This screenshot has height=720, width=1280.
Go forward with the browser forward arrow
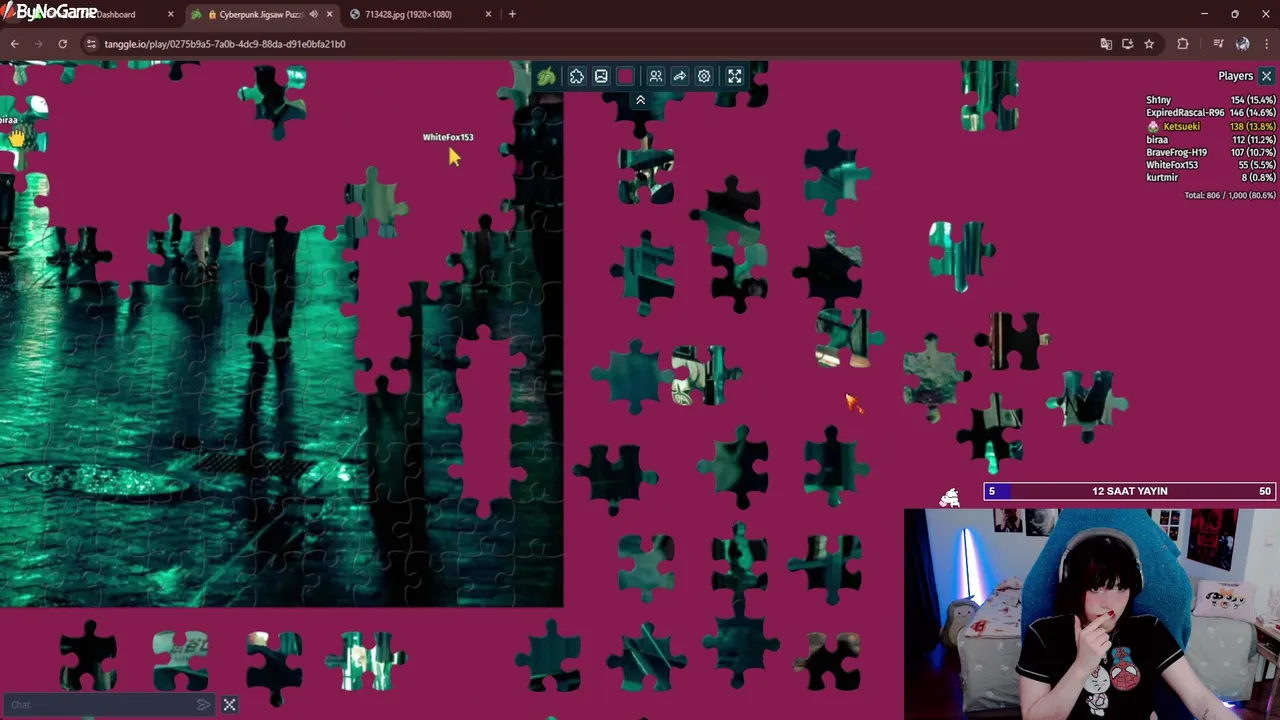point(39,44)
